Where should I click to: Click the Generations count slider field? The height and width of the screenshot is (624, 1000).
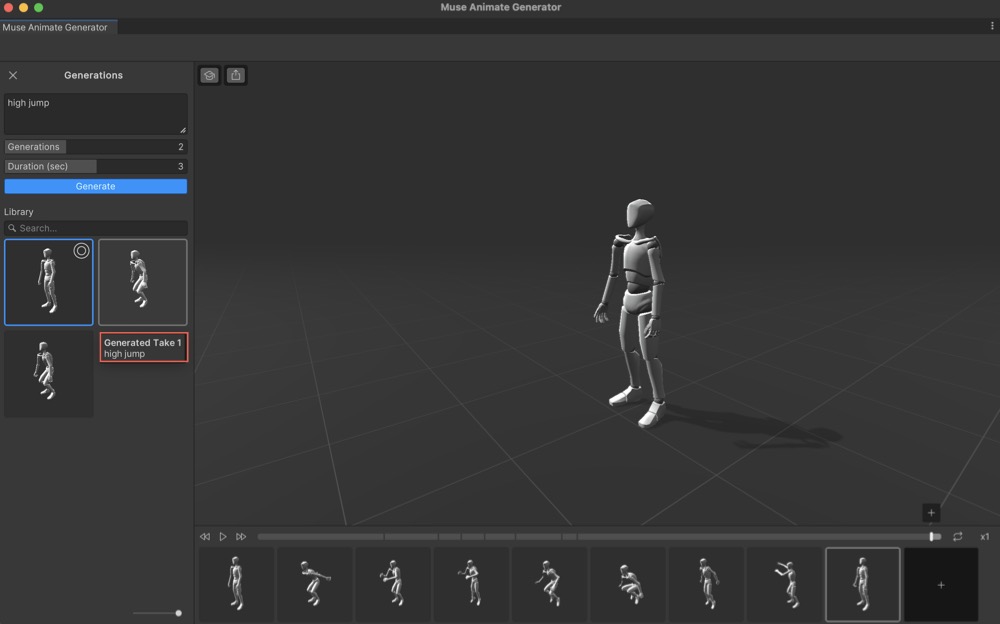click(96, 147)
